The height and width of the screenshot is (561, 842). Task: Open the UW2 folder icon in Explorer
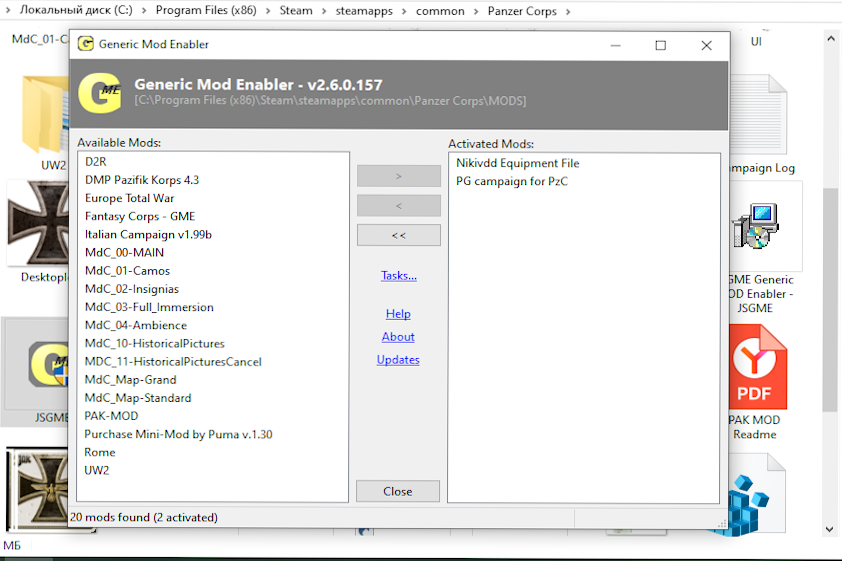[x=46, y=115]
